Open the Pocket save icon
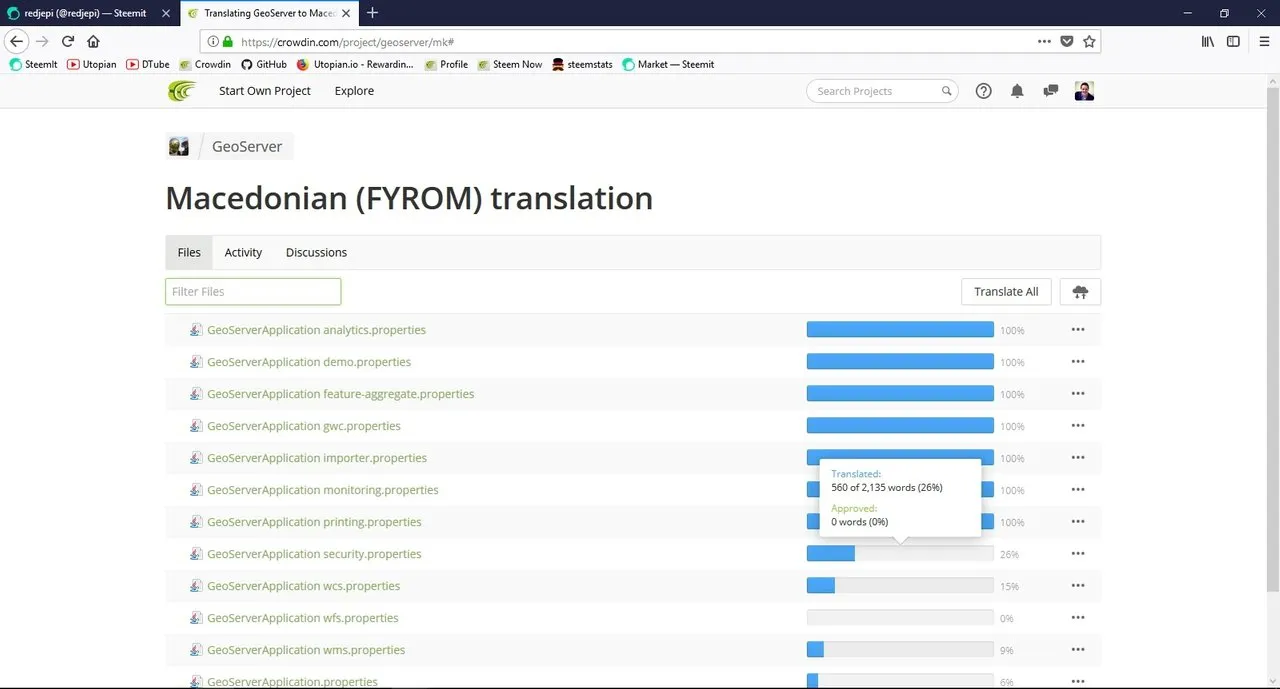Screen dimensions: 1280x689 click(1066, 41)
